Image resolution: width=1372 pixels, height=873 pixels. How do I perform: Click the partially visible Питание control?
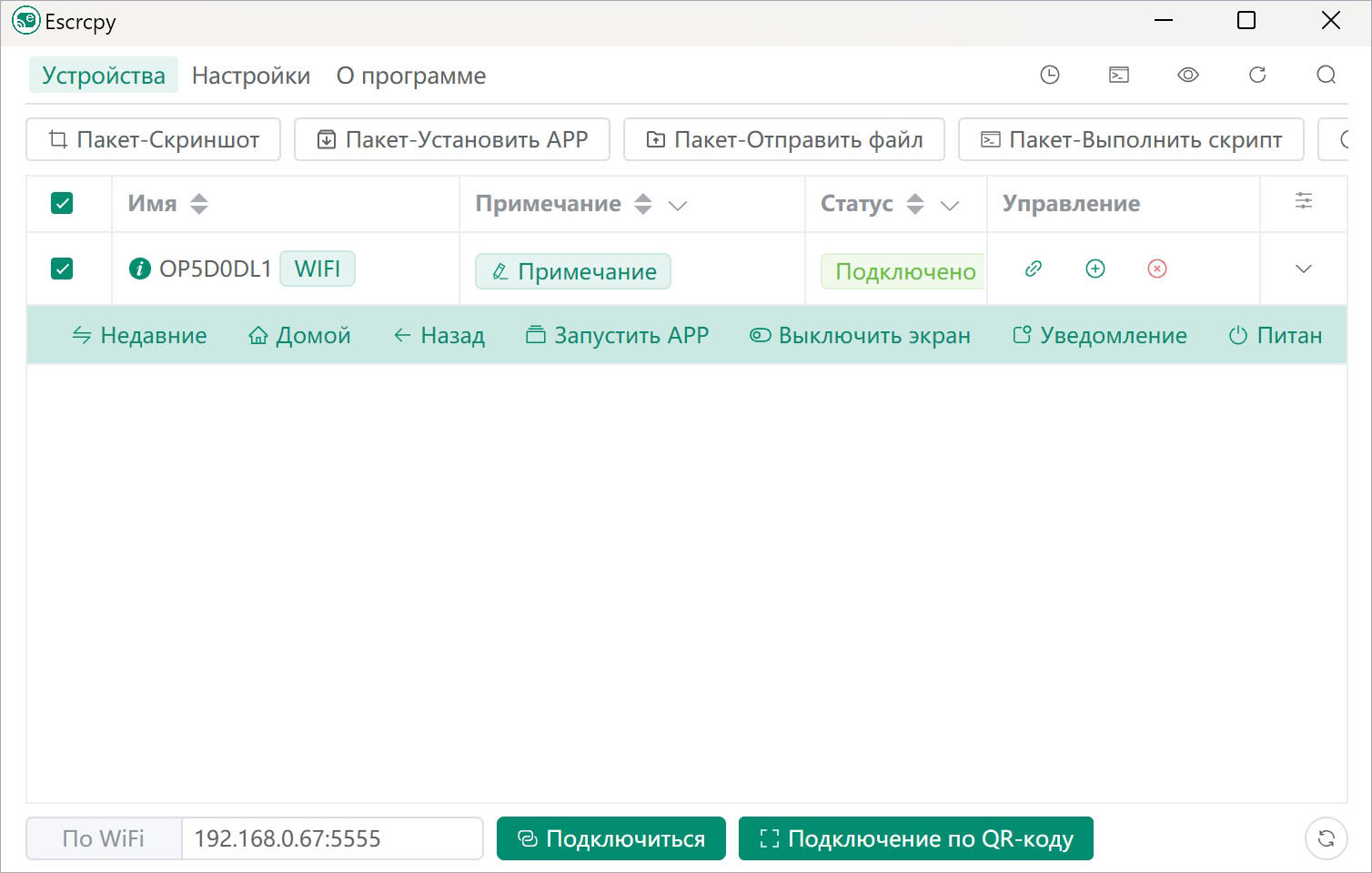pos(1276,335)
